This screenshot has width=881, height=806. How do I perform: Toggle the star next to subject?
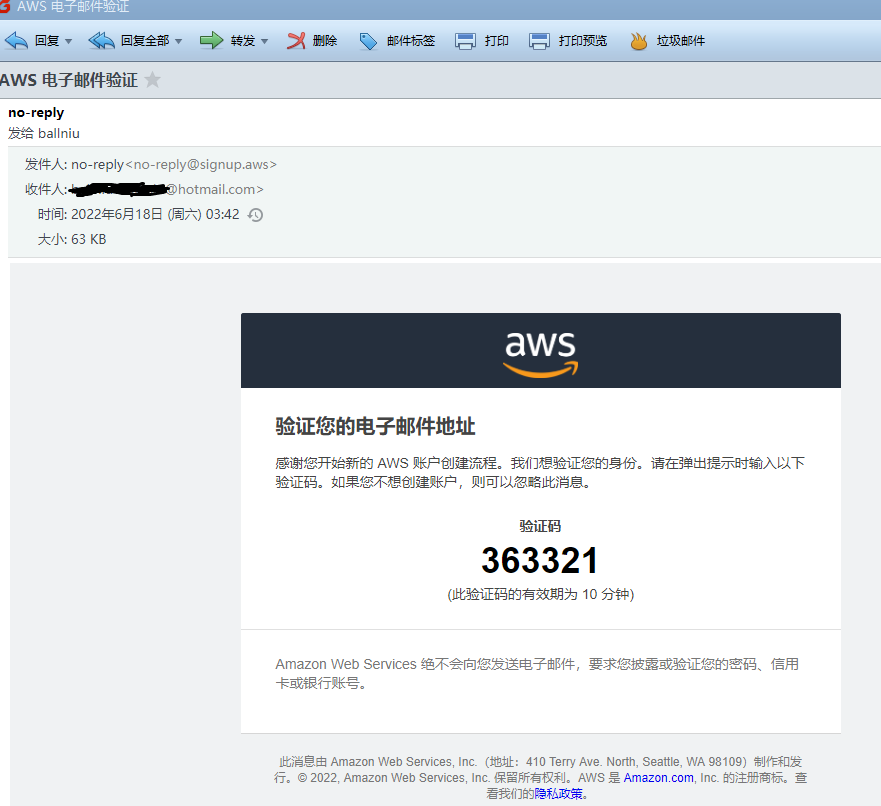(152, 80)
